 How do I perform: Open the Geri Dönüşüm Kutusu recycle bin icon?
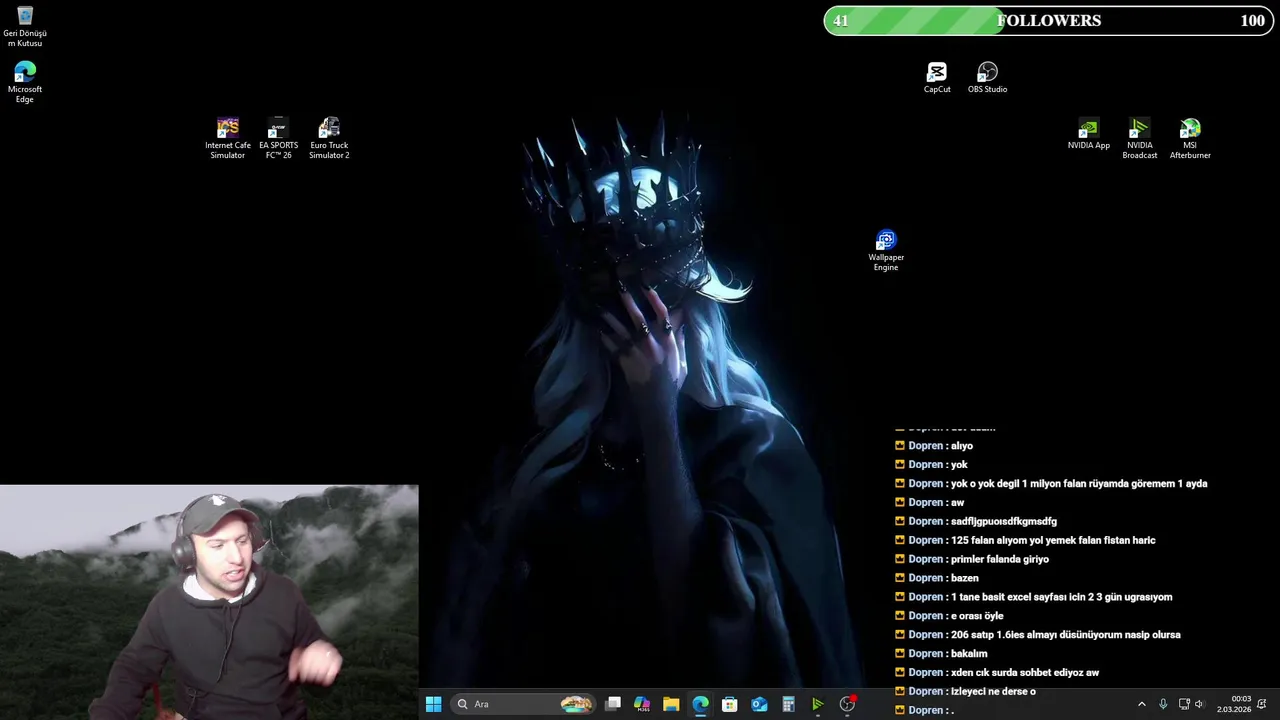point(25,27)
